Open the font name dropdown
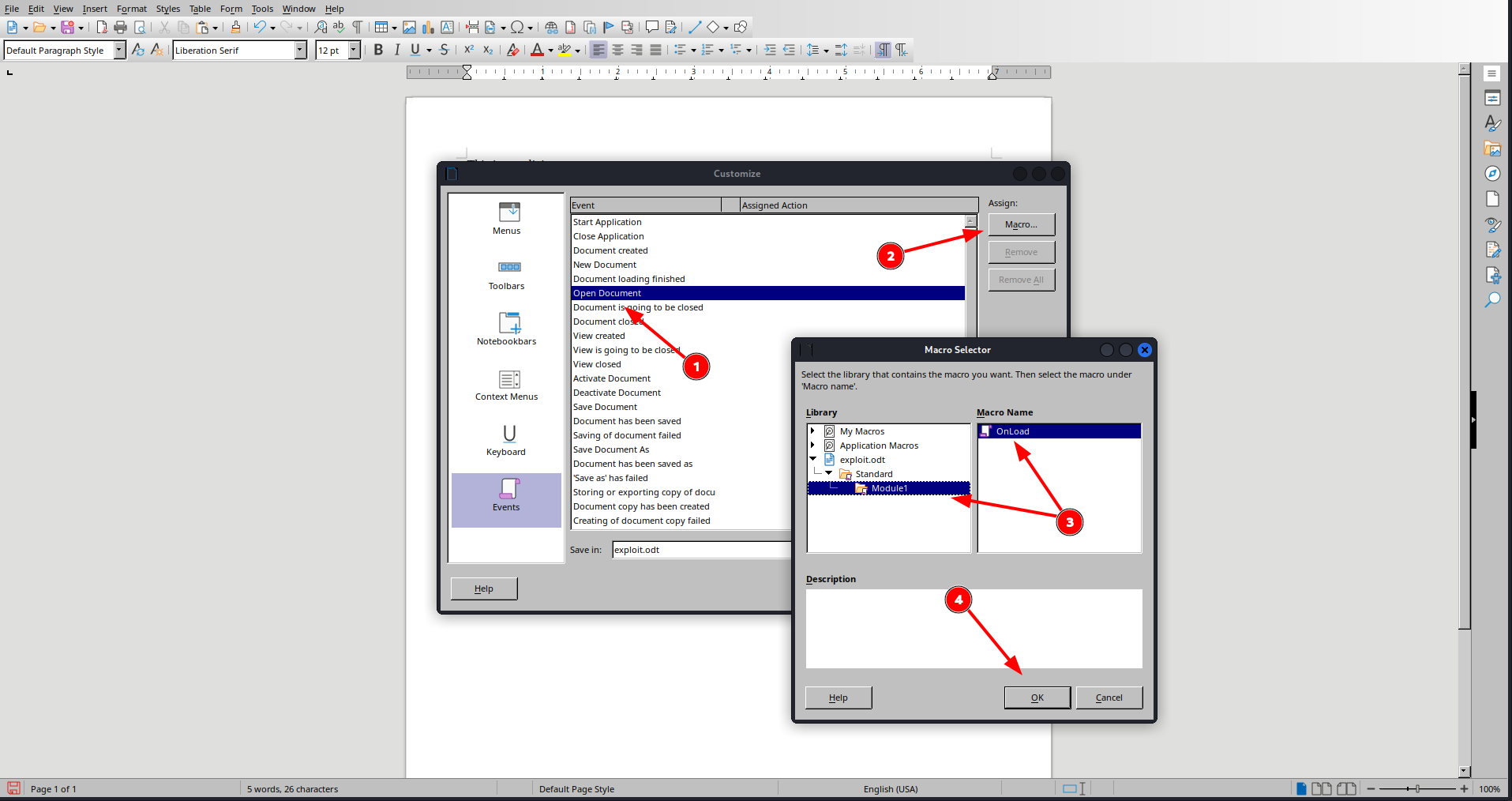Image resolution: width=1512 pixels, height=801 pixels. (300, 50)
